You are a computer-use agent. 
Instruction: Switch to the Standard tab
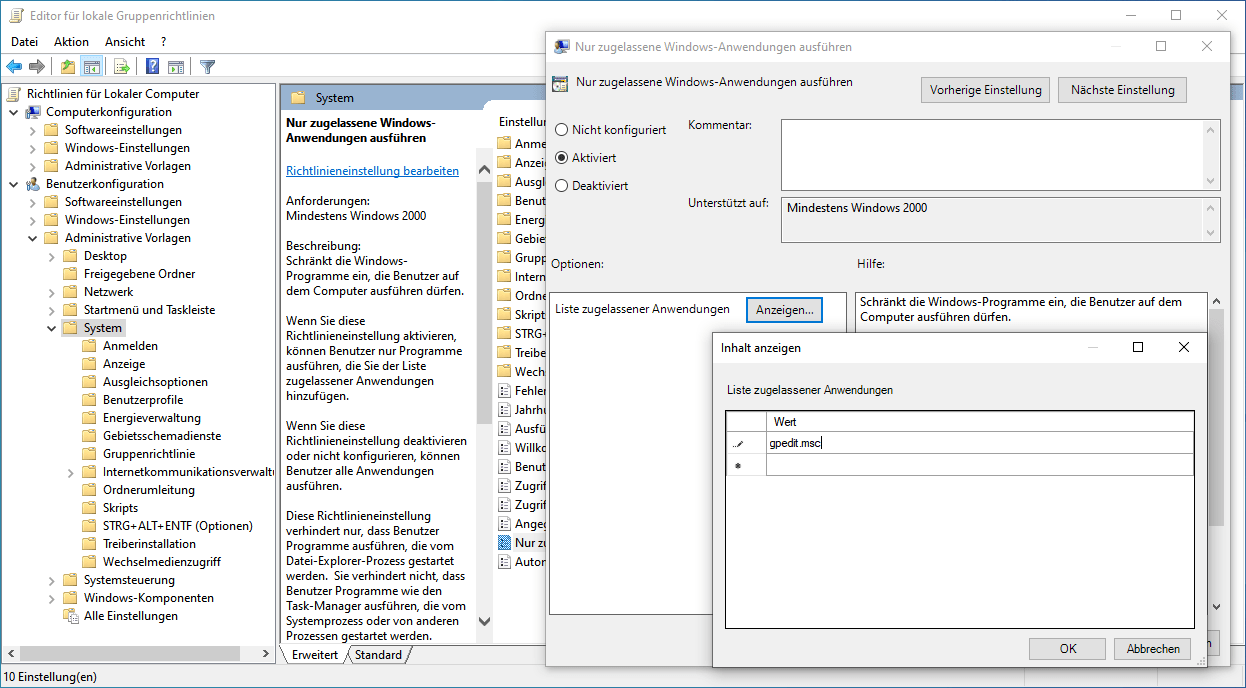coord(377,654)
